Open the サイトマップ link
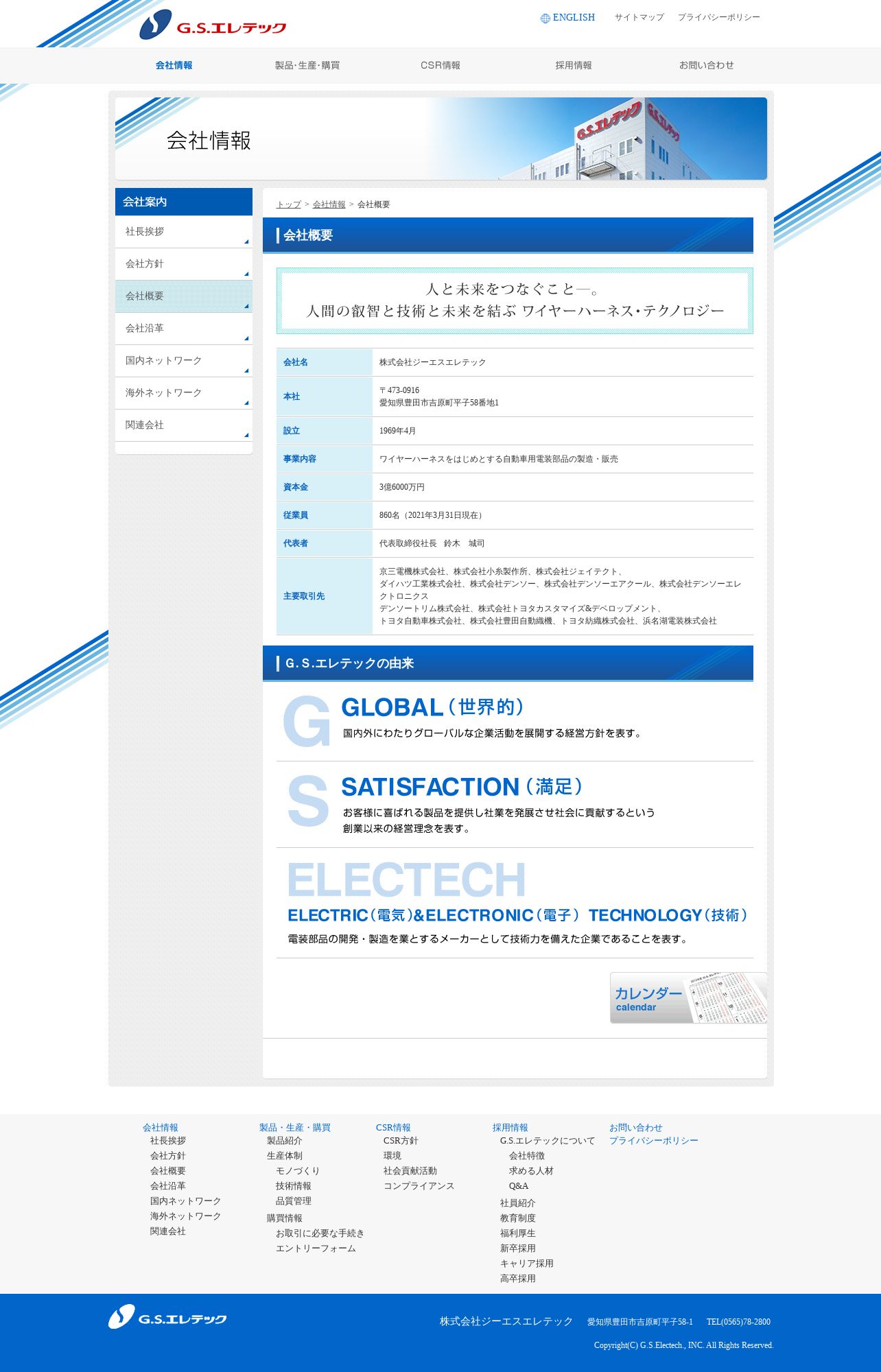The image size is (881, 1372). (639, 18)
